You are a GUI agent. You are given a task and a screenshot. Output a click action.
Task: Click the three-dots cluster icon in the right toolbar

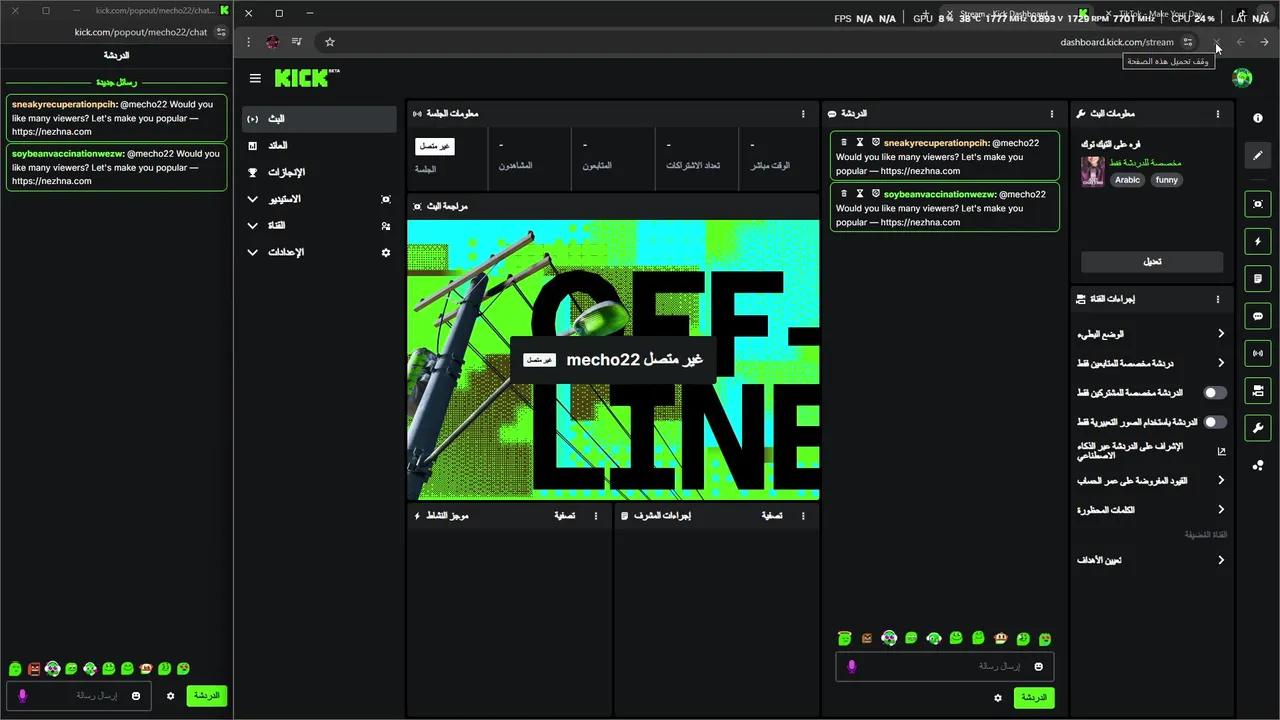pyautogui.click(x=1258, y=465)
